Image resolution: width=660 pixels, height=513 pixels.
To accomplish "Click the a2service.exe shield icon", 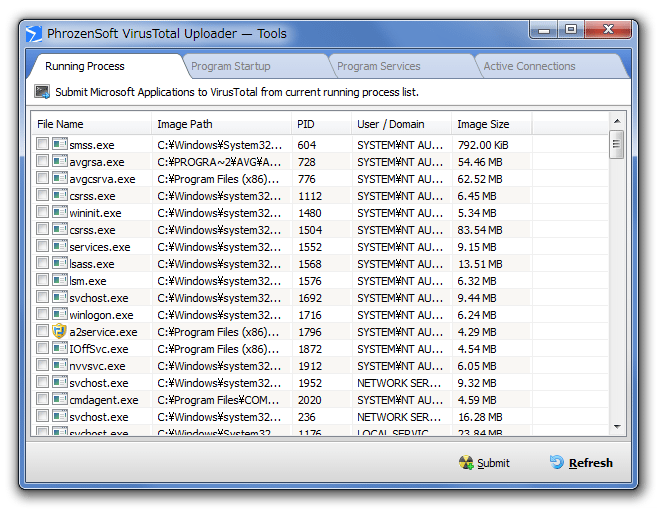I will point(60,331).
